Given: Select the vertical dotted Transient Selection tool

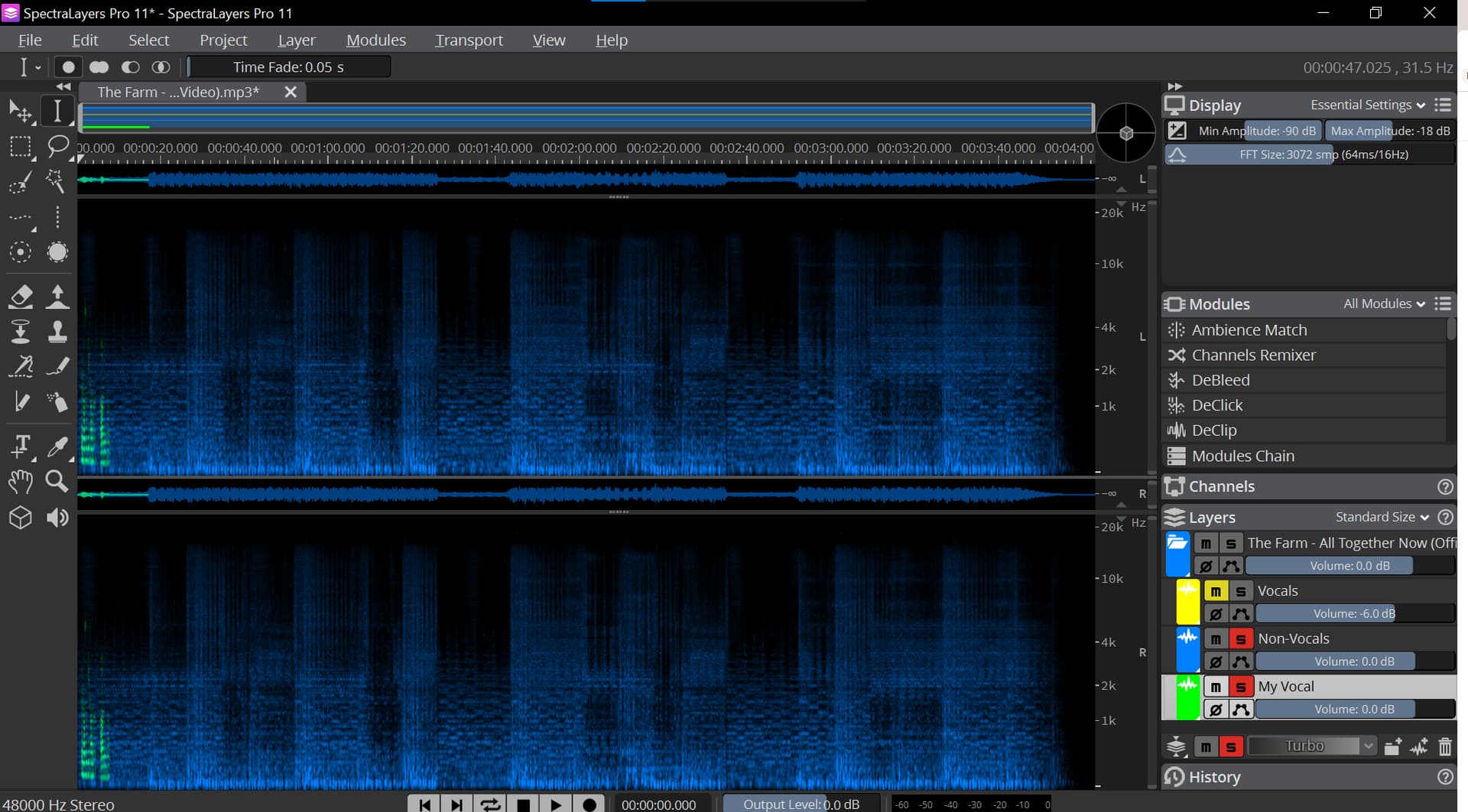Looking at the screenshot, I should tap(57, 218).
